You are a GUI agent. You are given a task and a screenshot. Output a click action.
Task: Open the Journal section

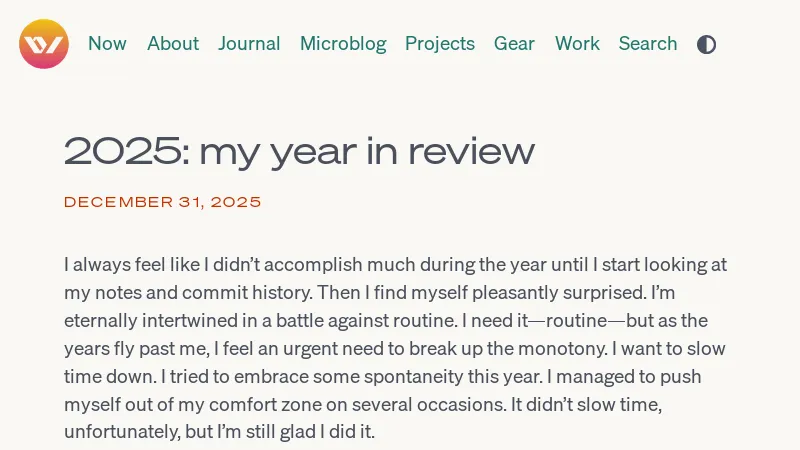[249, 44]
